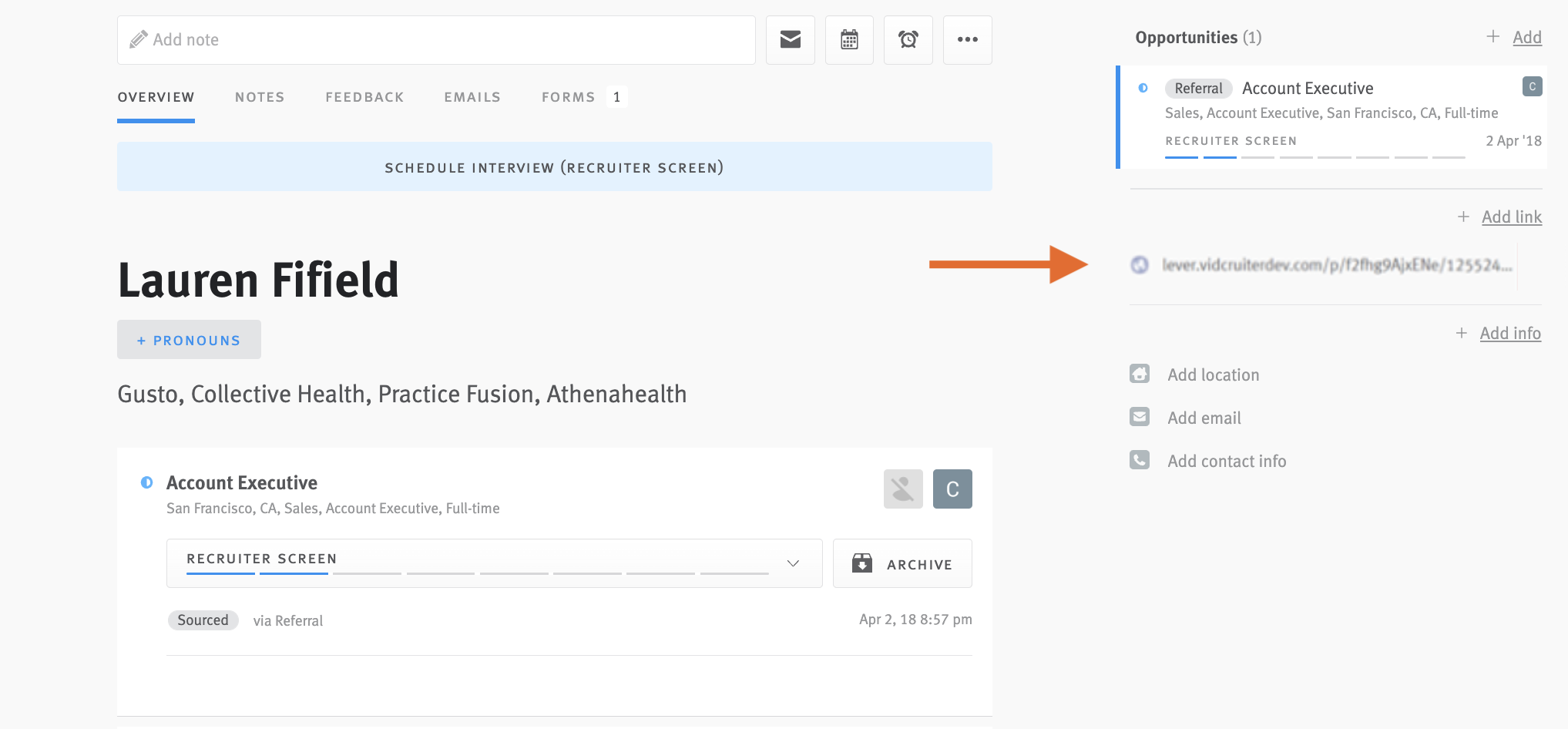Click the Add email envelope icon
1568x729 pixels.
click(x=1140, y=417)
